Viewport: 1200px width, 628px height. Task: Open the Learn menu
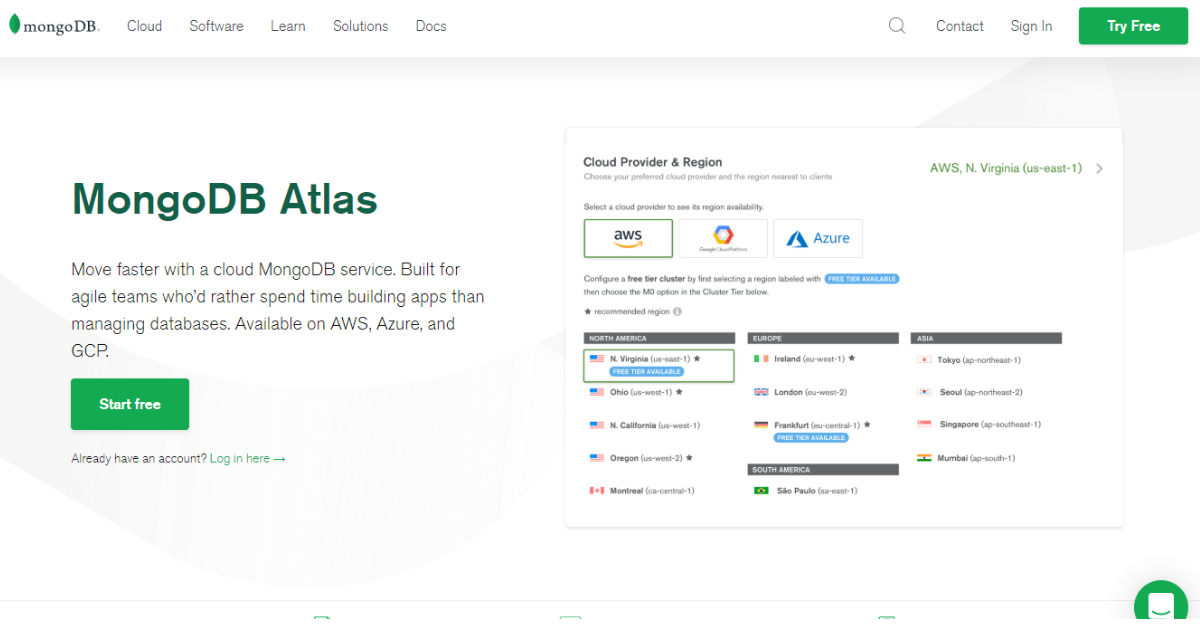coord(288,26)
